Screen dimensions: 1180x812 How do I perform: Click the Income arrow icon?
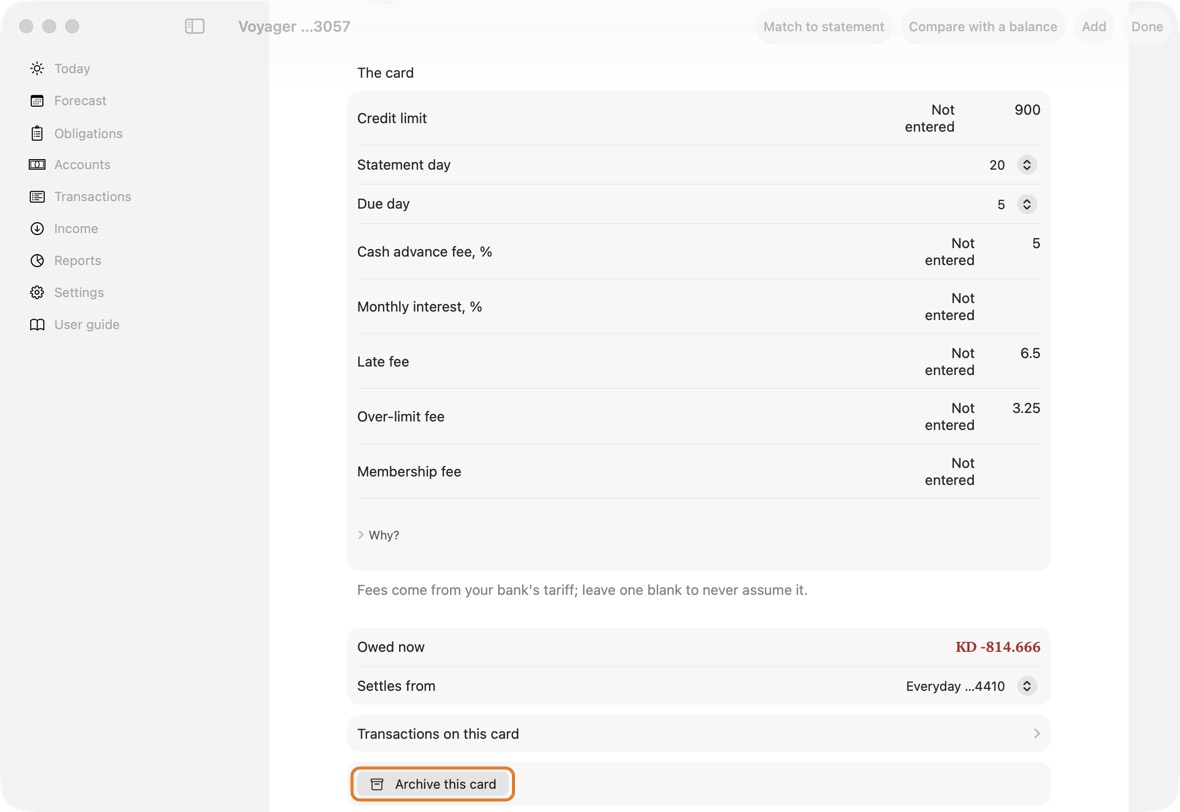coord(37,229)
